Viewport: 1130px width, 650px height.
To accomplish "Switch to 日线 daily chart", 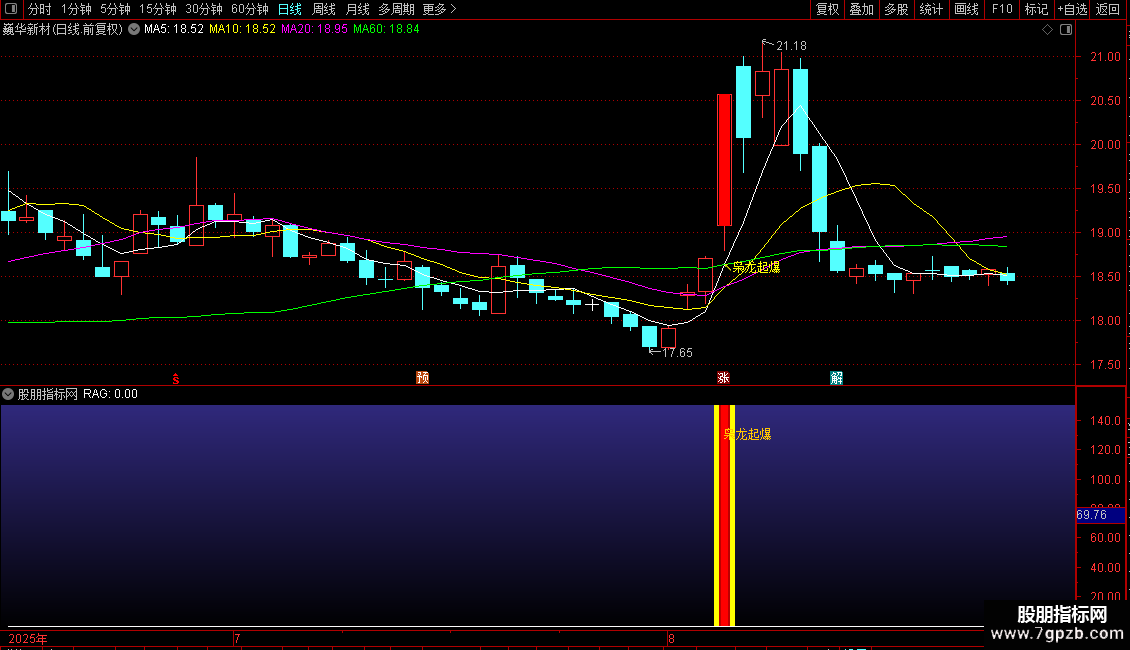I will point(290,9).
